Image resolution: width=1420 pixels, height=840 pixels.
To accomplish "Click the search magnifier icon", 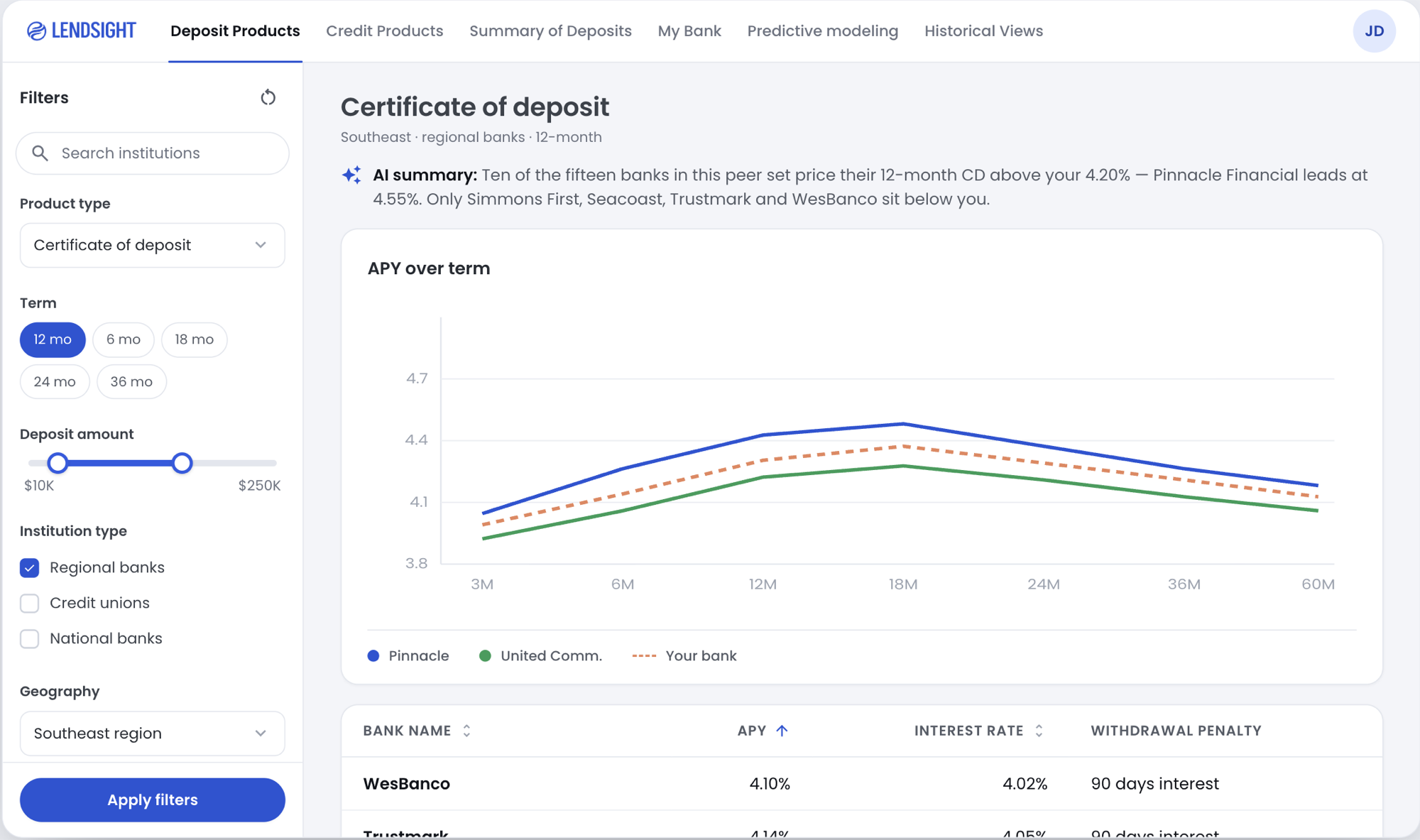I will point(40,153).
